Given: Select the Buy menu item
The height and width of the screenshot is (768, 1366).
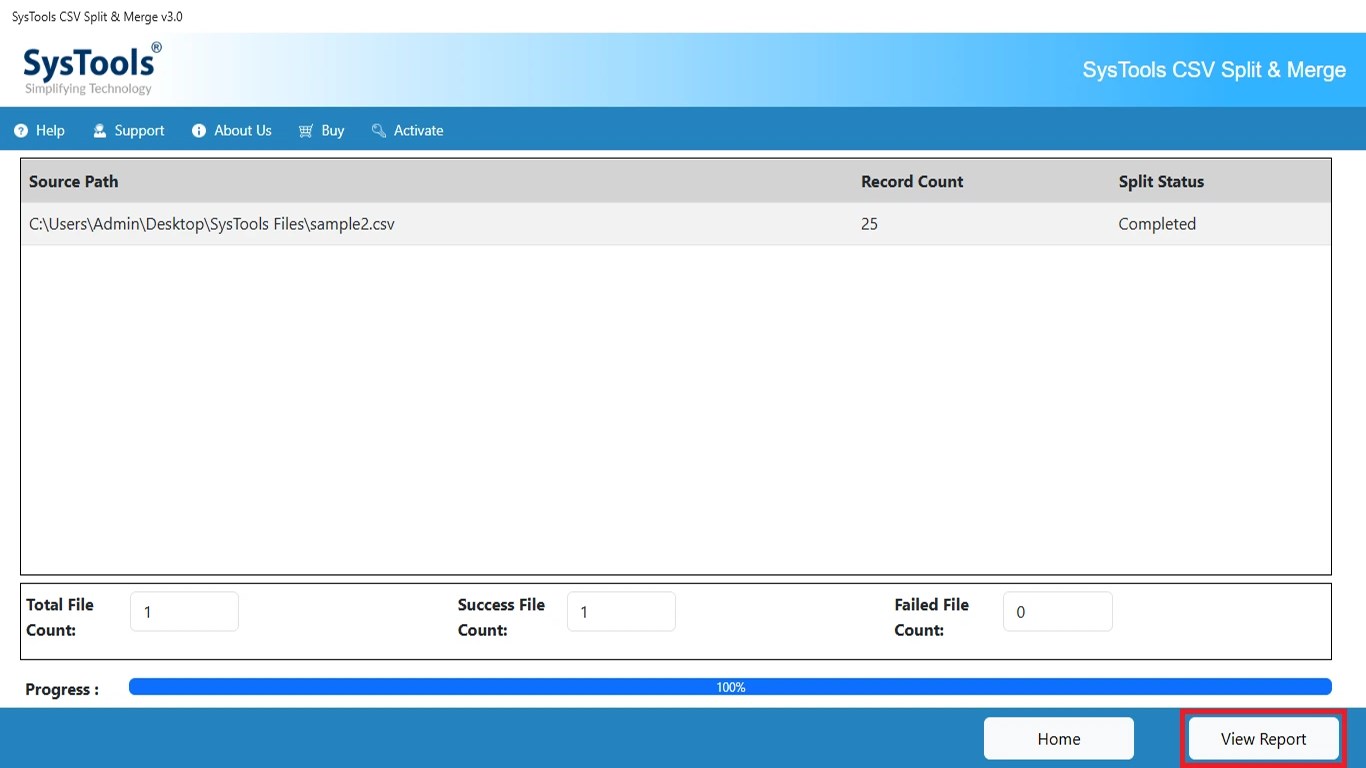Looking at the screenshot, I should (x=321, y=131).
